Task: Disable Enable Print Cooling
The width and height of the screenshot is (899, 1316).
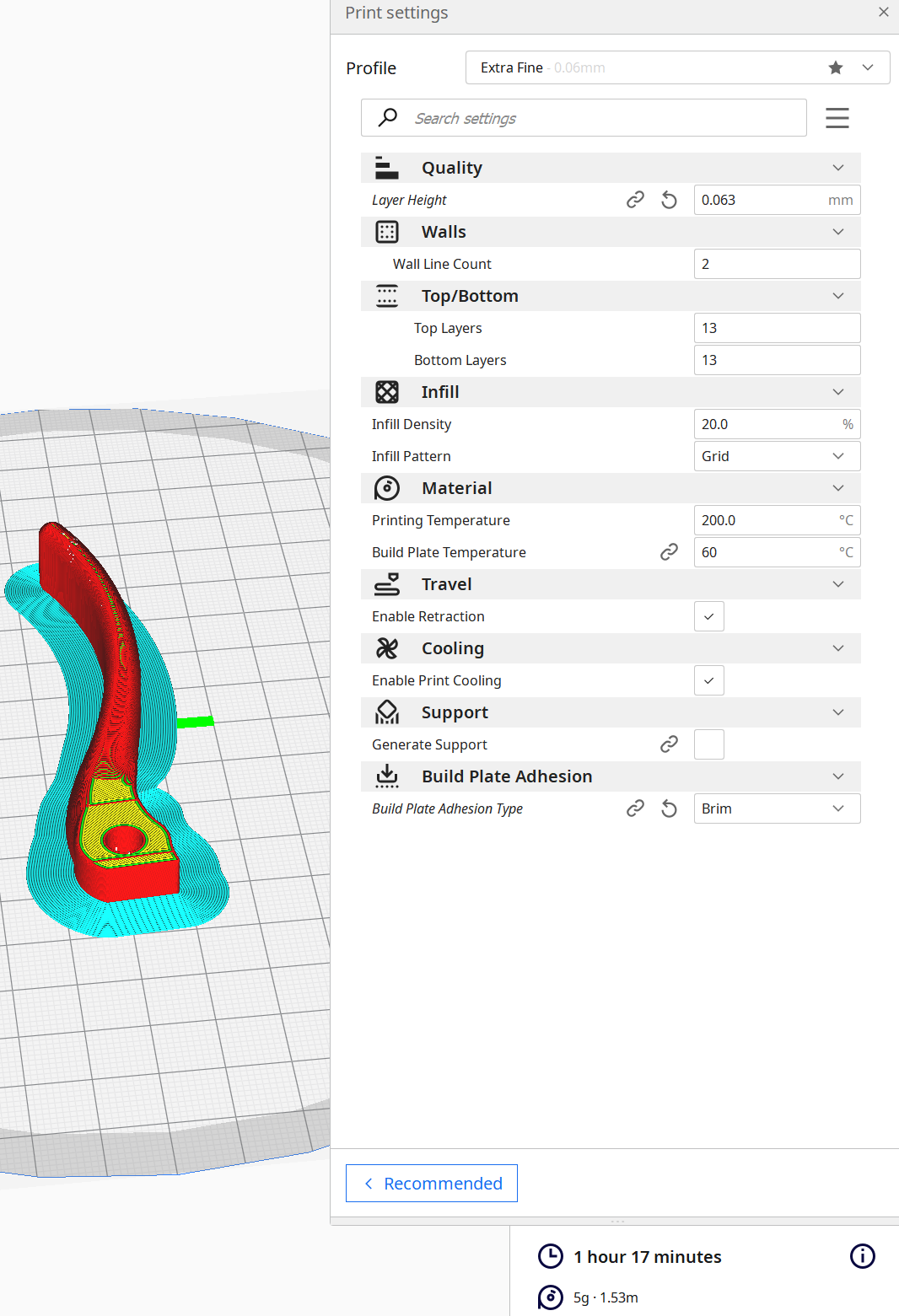Action: 708,680
